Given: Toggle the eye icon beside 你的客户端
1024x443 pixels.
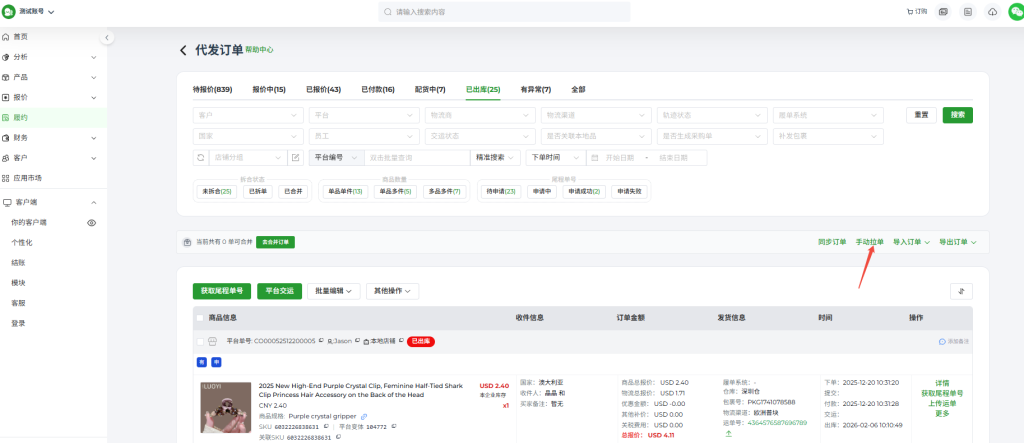Looking at the screenshot, I should click(x=91, y=222).
